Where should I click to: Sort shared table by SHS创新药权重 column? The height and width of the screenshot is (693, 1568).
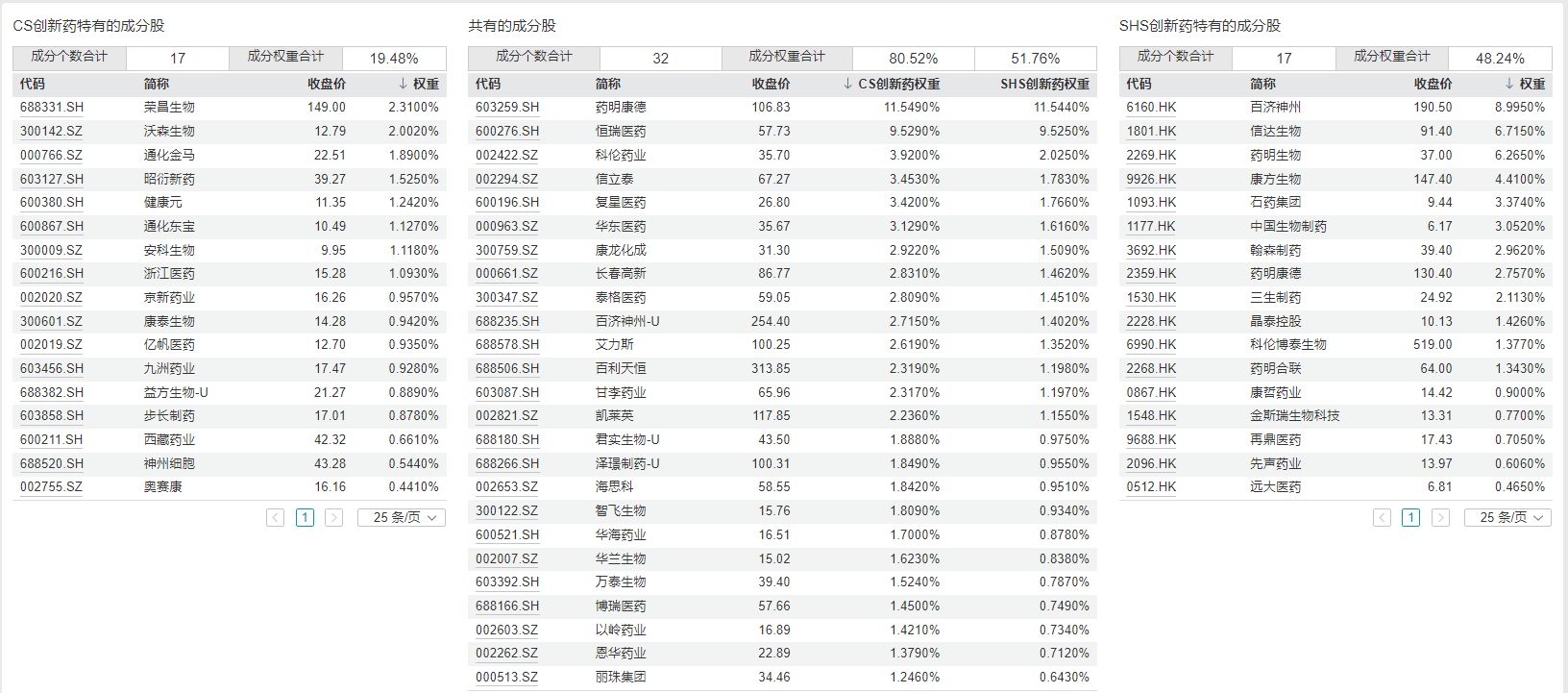[x=1045, y=84]
